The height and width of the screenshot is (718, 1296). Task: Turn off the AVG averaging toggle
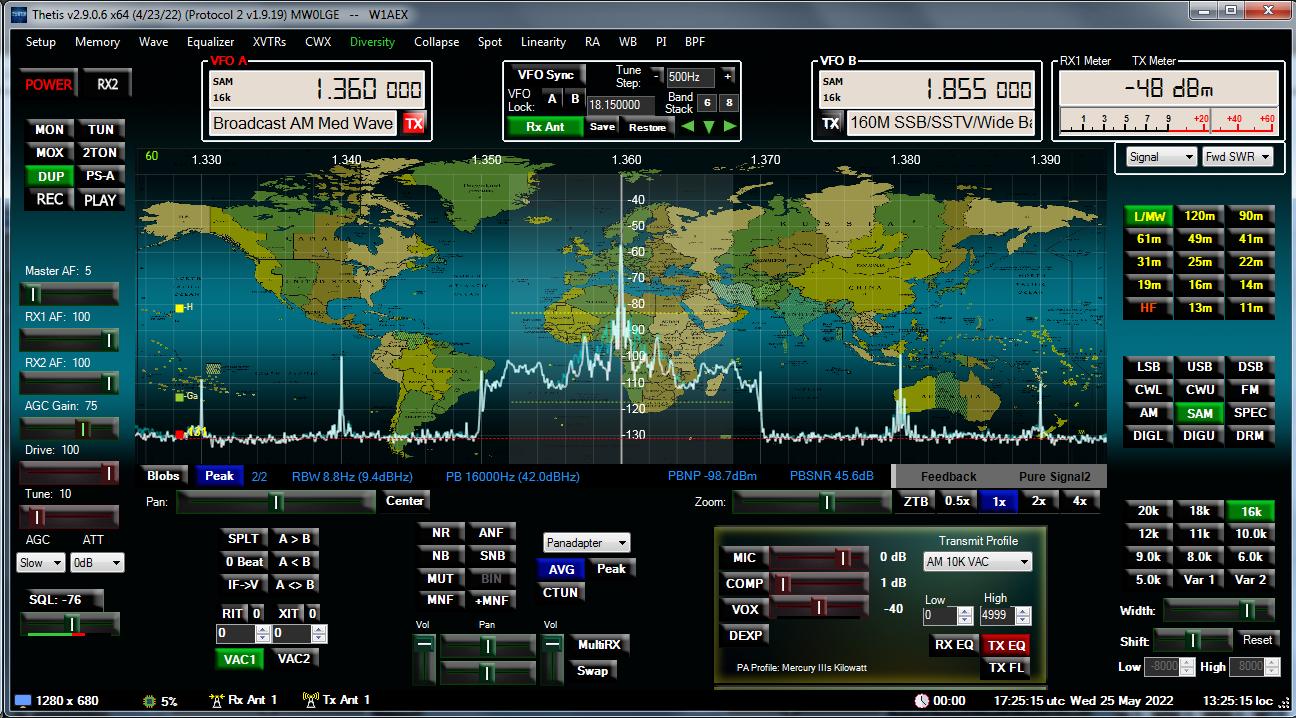click(561, 569)
